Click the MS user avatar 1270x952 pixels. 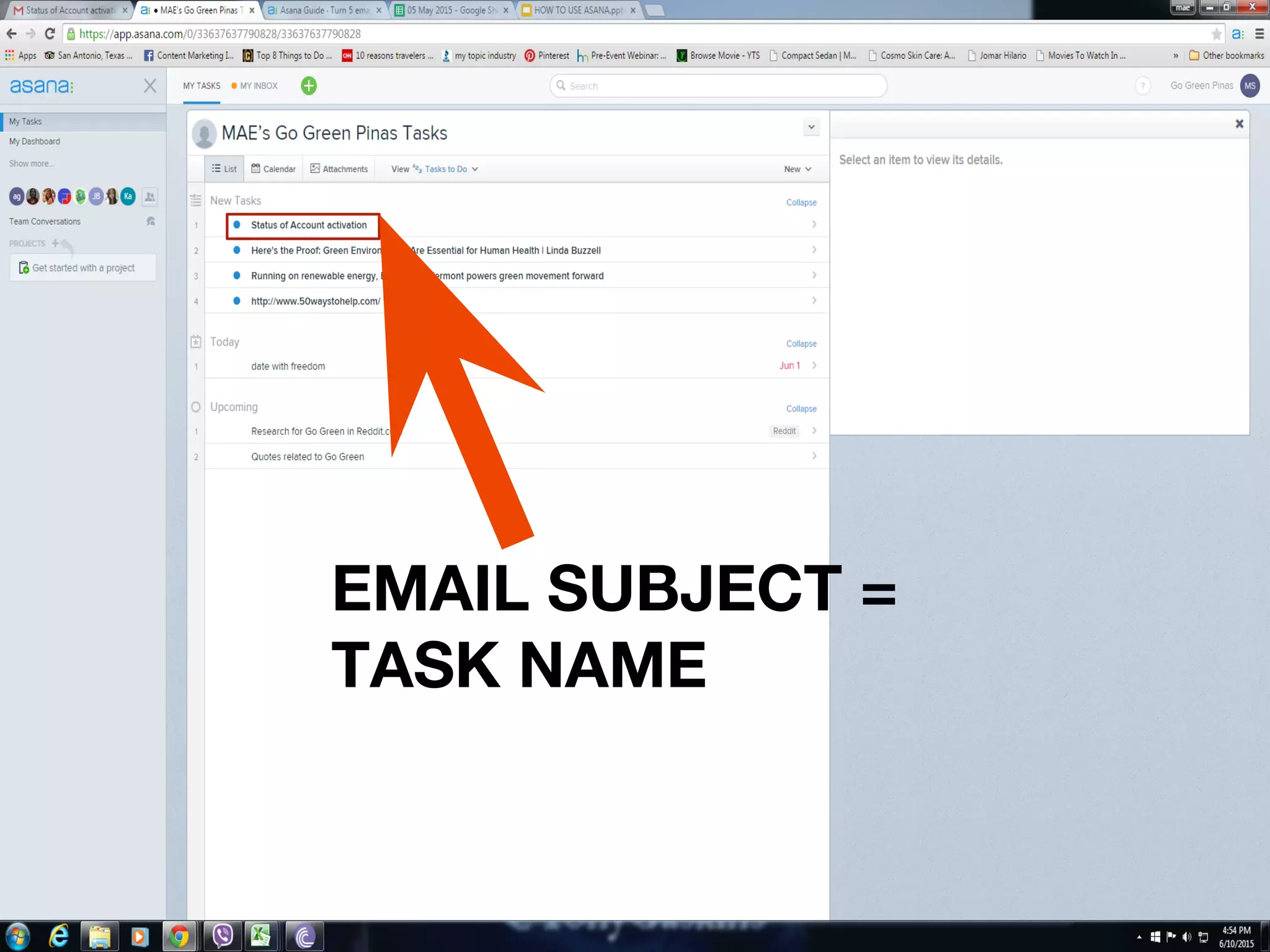point(1250,86)
